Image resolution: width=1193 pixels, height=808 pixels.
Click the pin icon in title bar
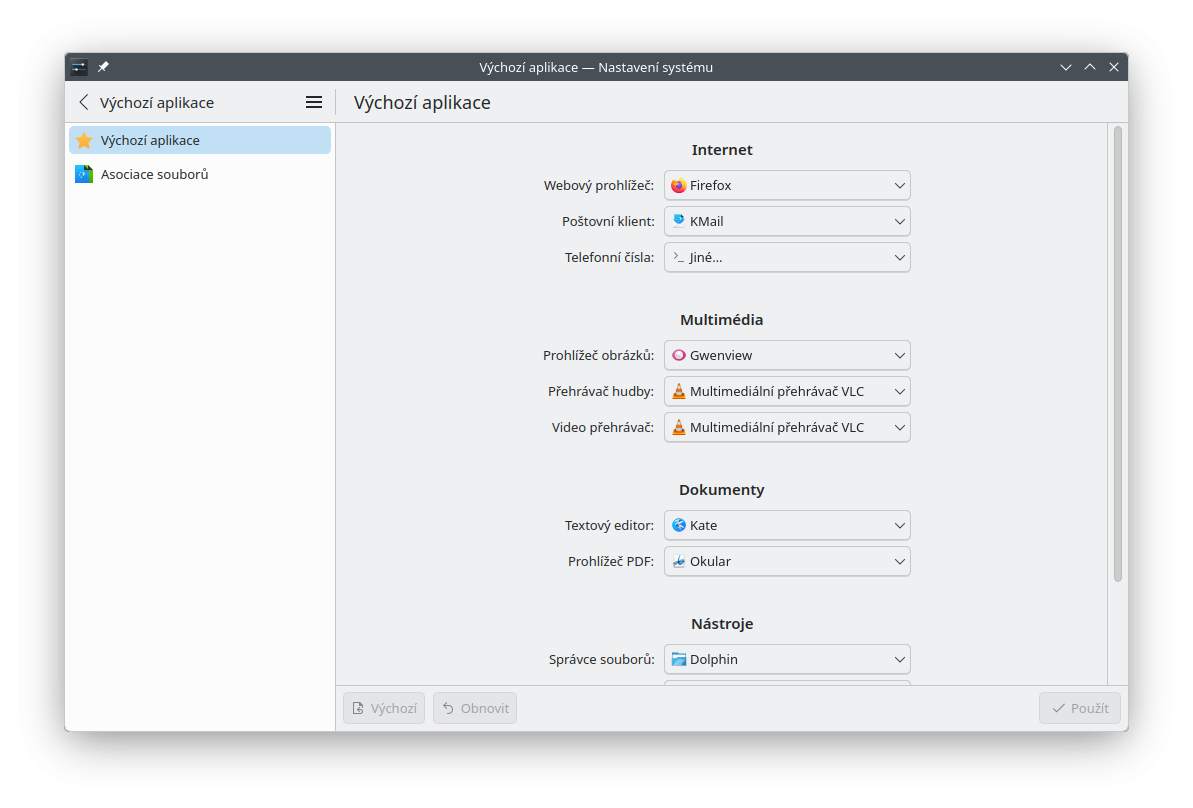click(103, 67)
